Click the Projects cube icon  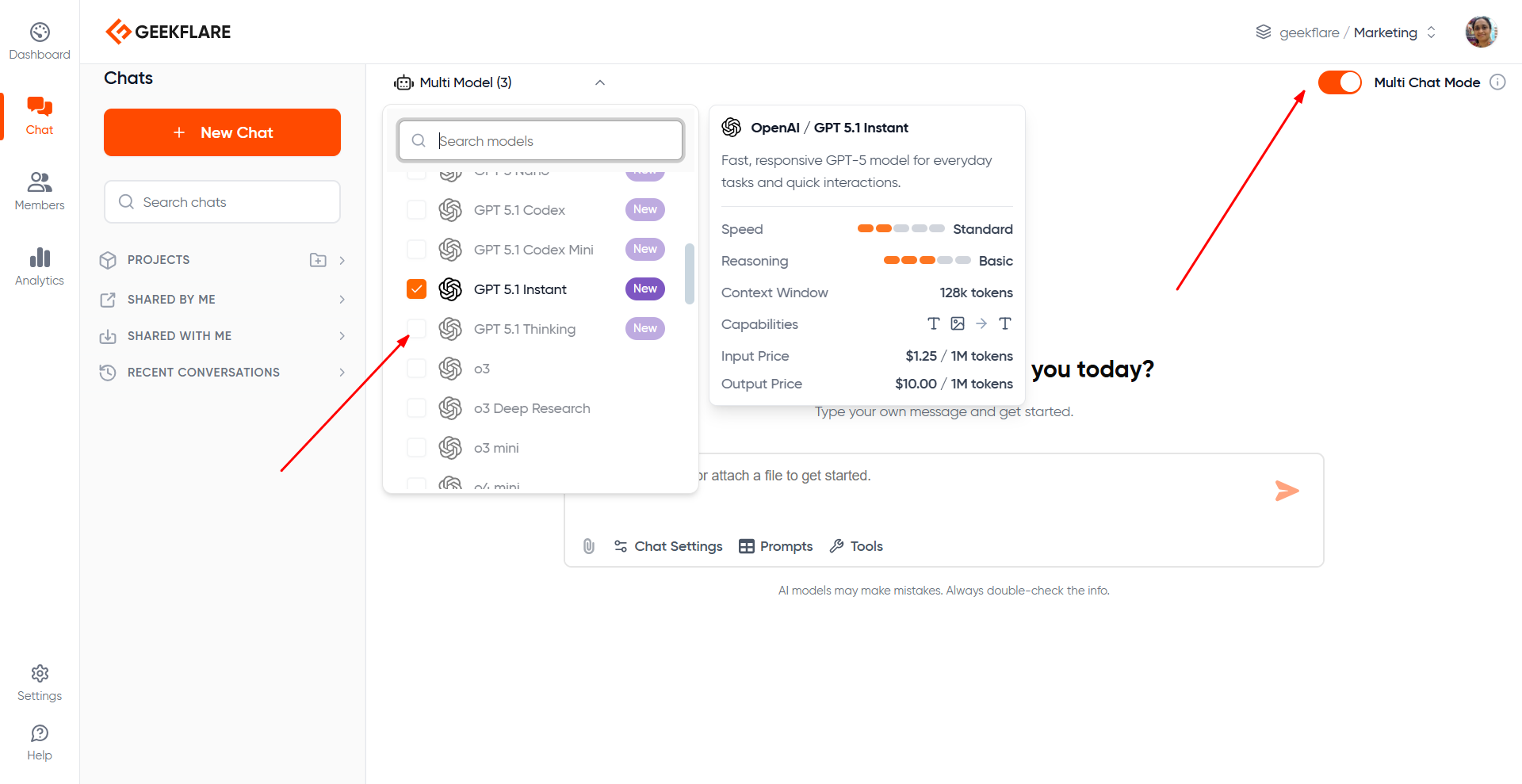[108, 260]
